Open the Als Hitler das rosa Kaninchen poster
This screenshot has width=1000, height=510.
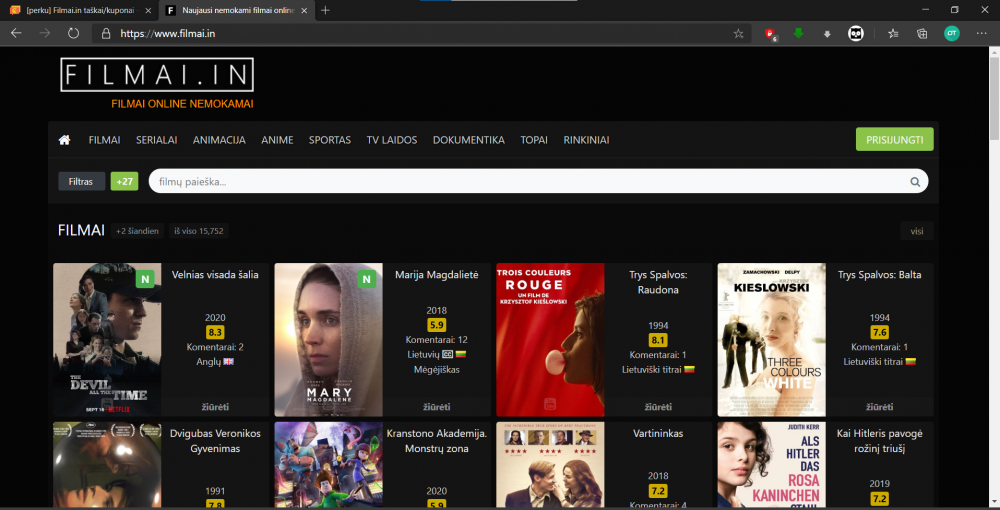pyautogui.click(x=772, y=465)
